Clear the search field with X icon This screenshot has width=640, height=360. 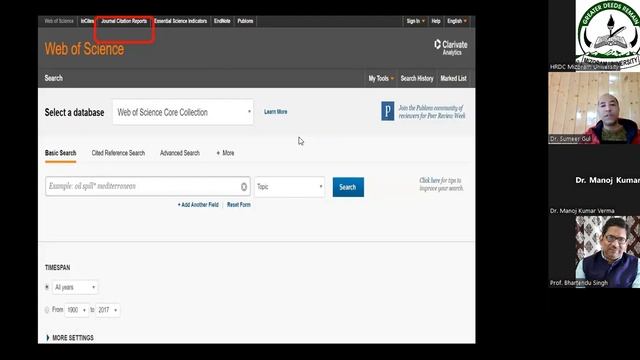(x=244, y=187)
